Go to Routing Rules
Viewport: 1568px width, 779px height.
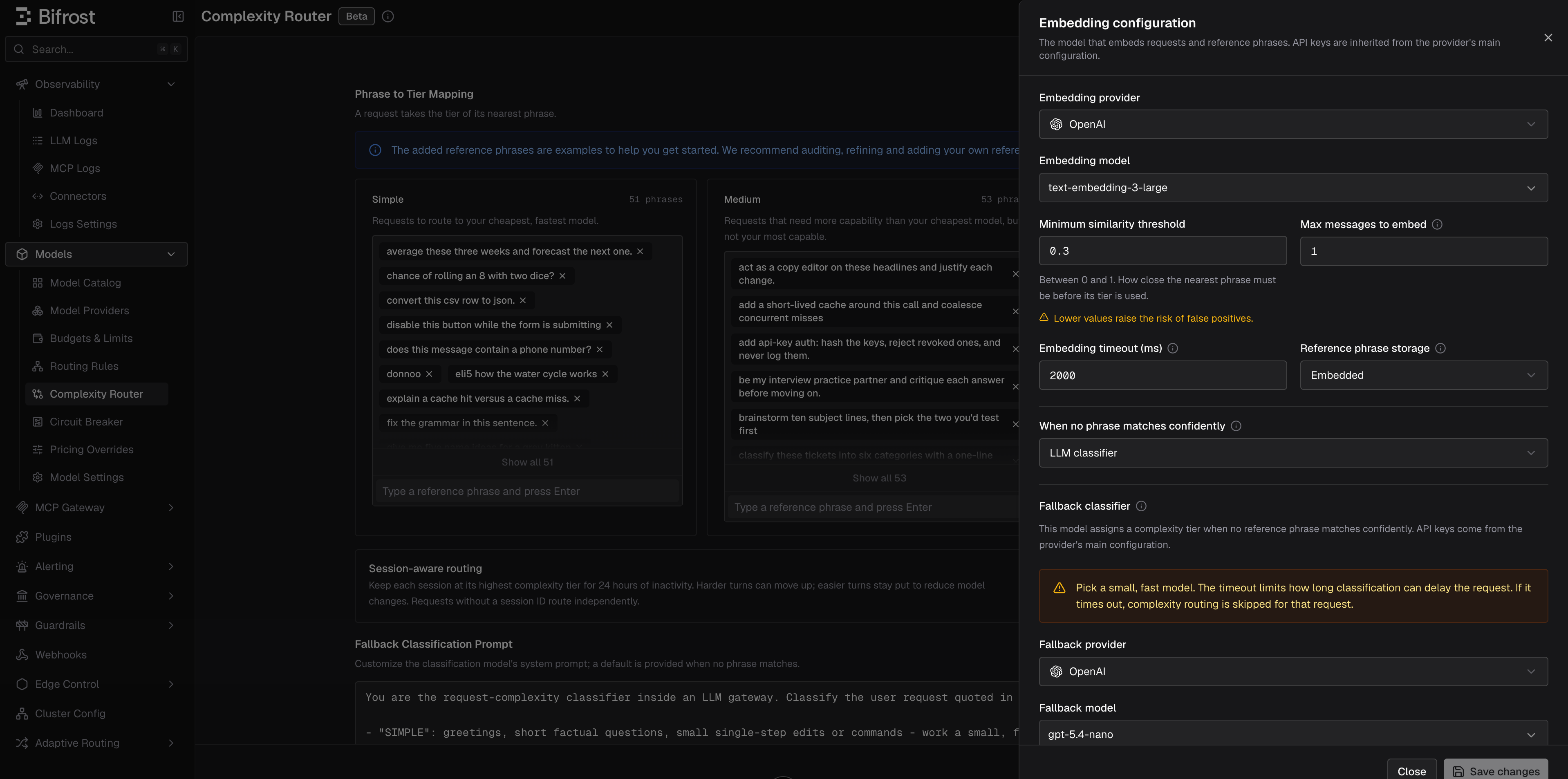(97, 366)
